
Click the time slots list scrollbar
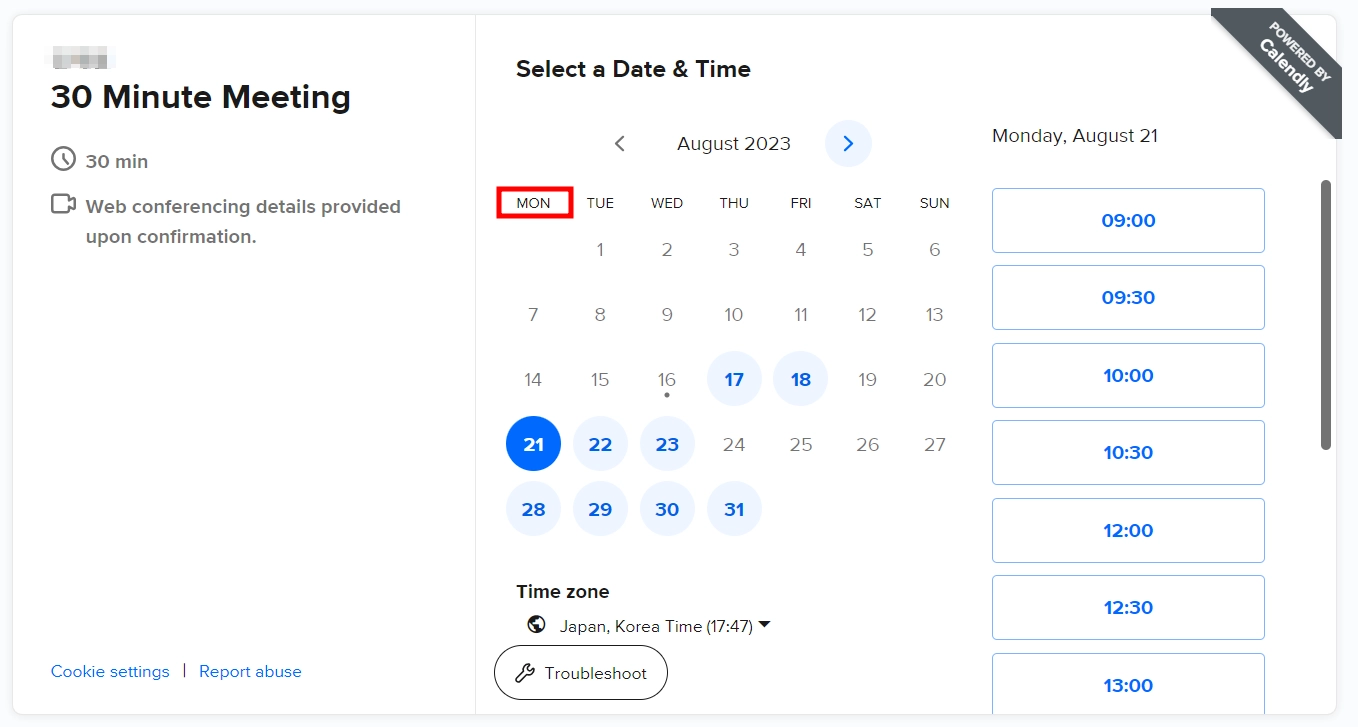1326,315
